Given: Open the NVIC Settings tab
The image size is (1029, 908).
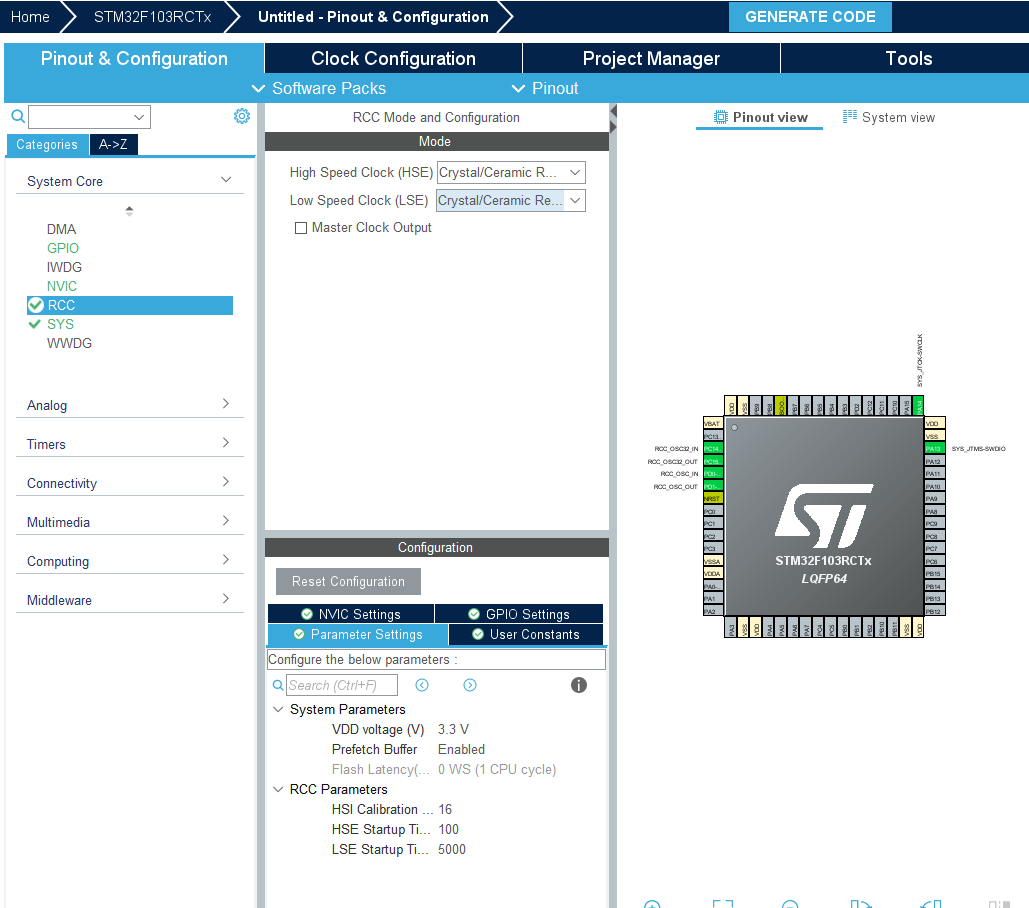Looking at the screenshot, I should point(351,614).
